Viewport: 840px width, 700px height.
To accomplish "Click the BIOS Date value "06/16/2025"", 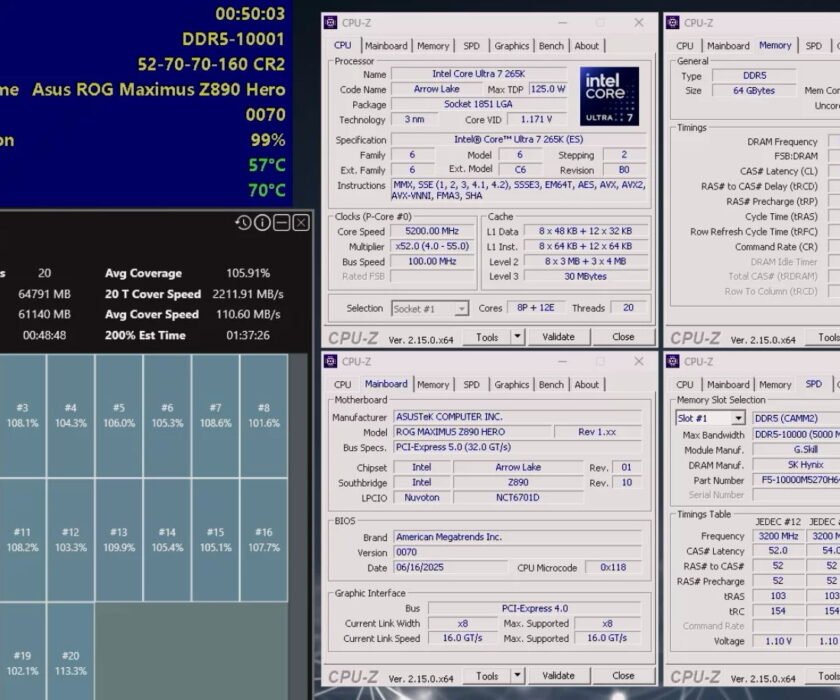I will coord(451,567).
